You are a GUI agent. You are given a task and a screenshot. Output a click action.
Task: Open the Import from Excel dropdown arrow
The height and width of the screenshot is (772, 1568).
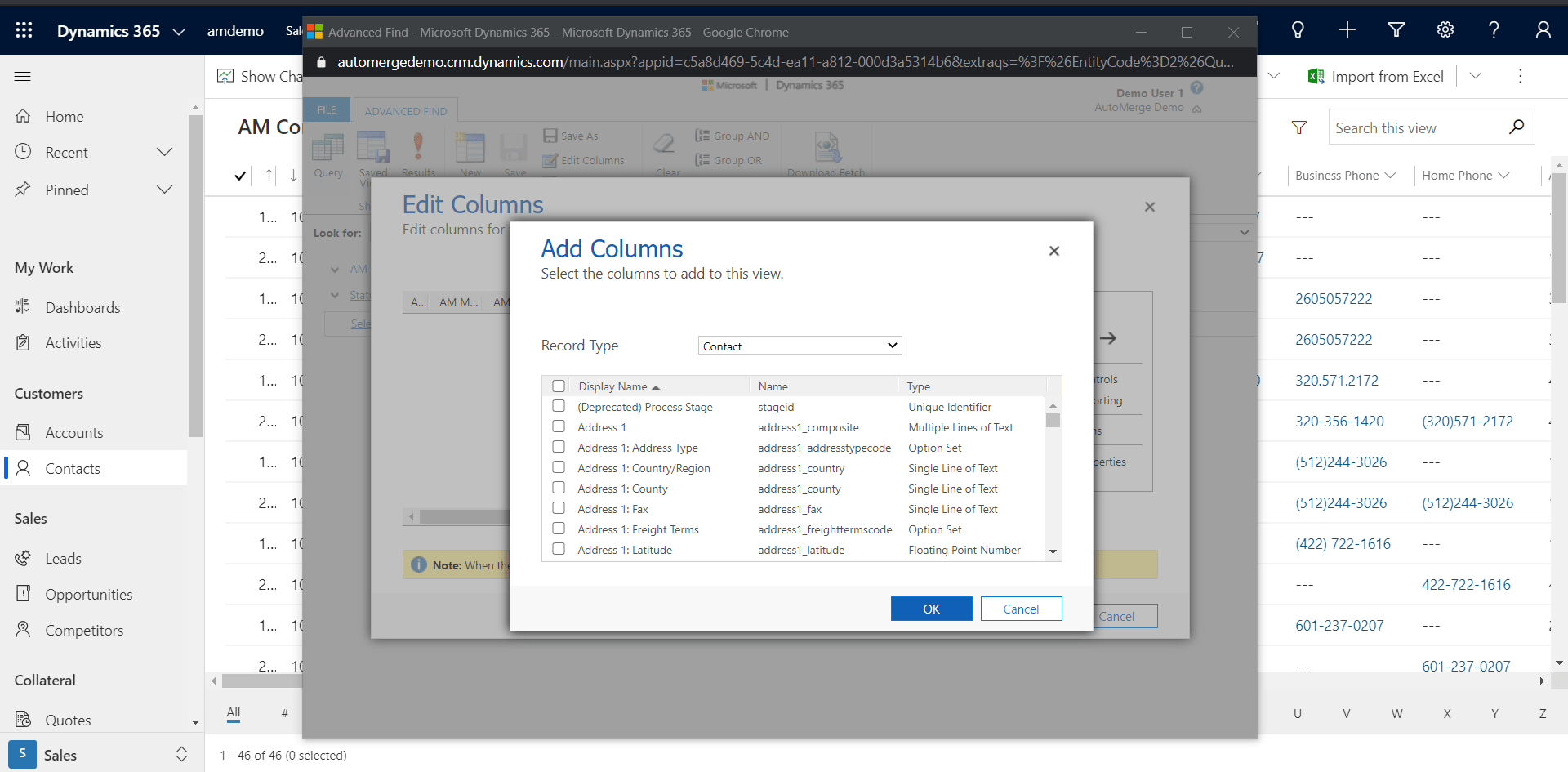point(1476,76)
